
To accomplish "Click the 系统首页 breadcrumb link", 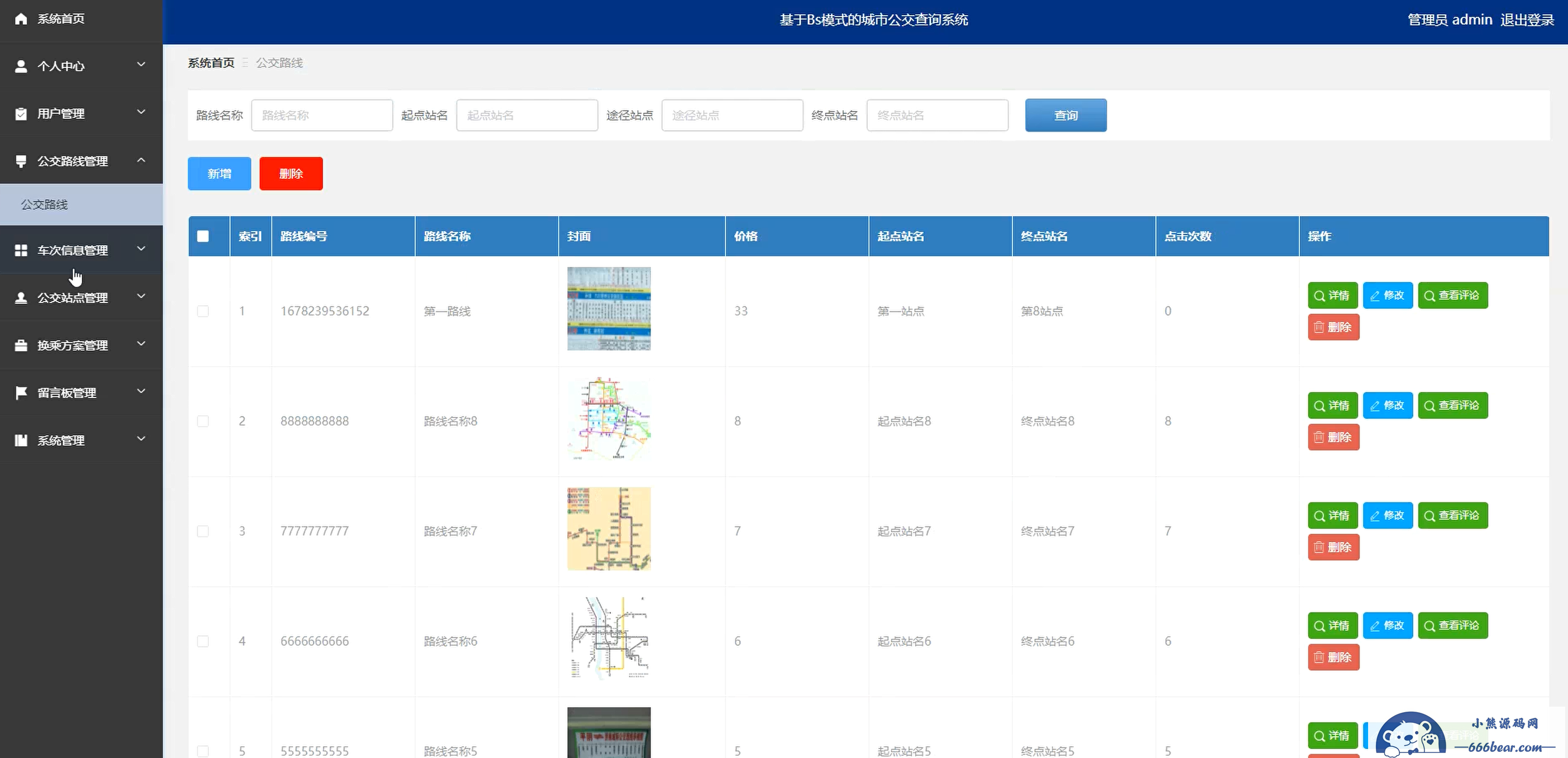I will (x=211, y=63).
